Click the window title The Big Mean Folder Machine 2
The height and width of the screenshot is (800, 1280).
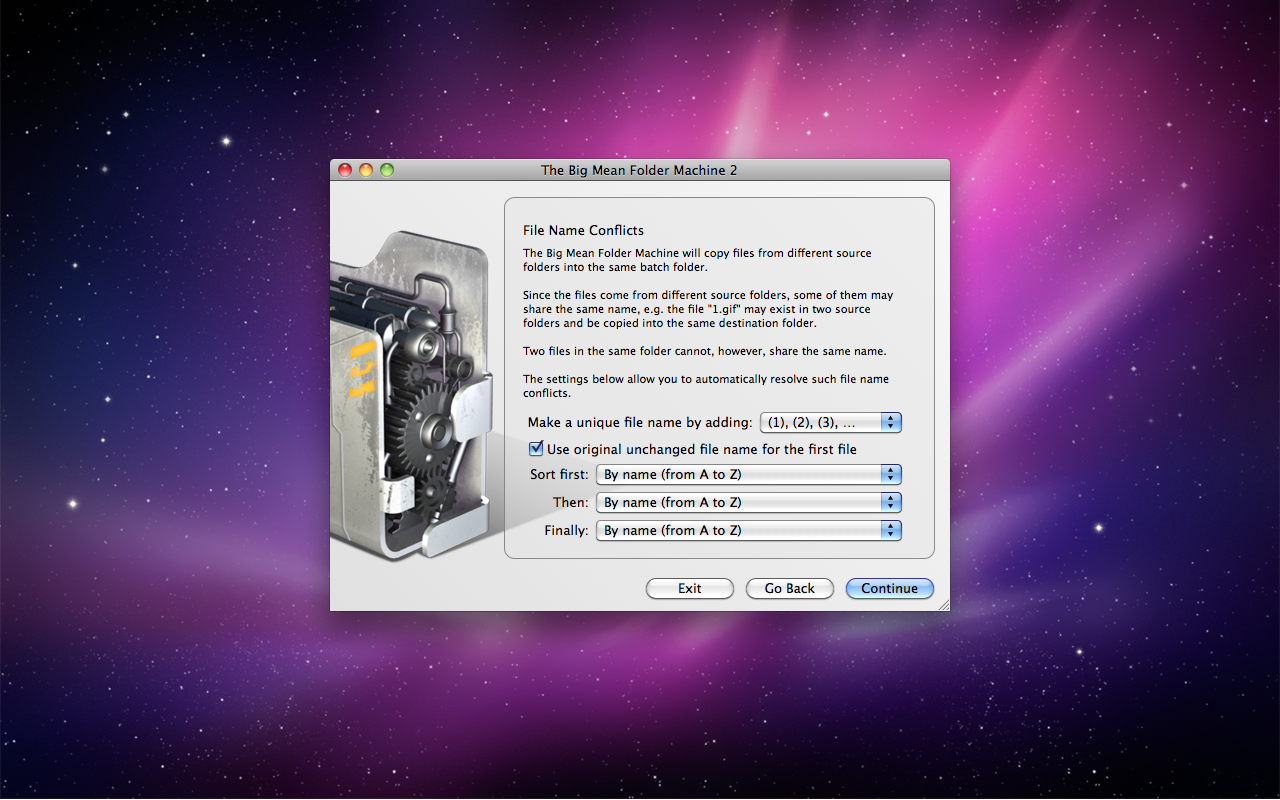(x=639, y=170)
